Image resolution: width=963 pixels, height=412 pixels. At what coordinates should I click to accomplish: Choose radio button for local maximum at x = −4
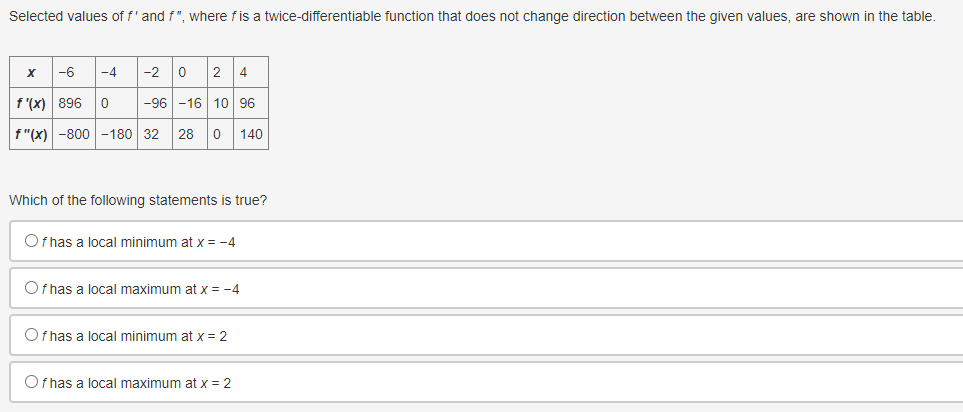(31, 288)
